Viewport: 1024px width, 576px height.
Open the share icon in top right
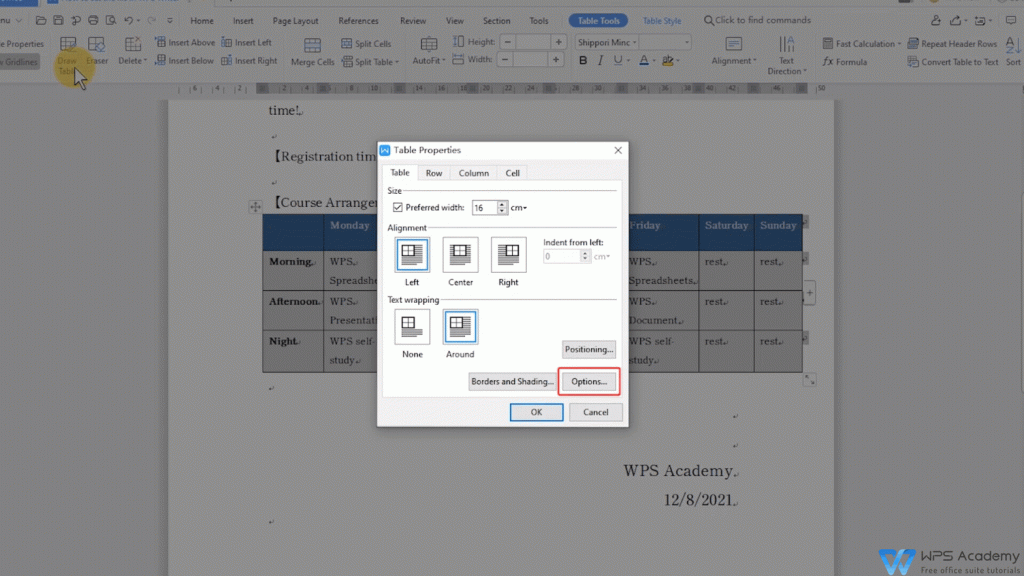[x=955, y=21]
